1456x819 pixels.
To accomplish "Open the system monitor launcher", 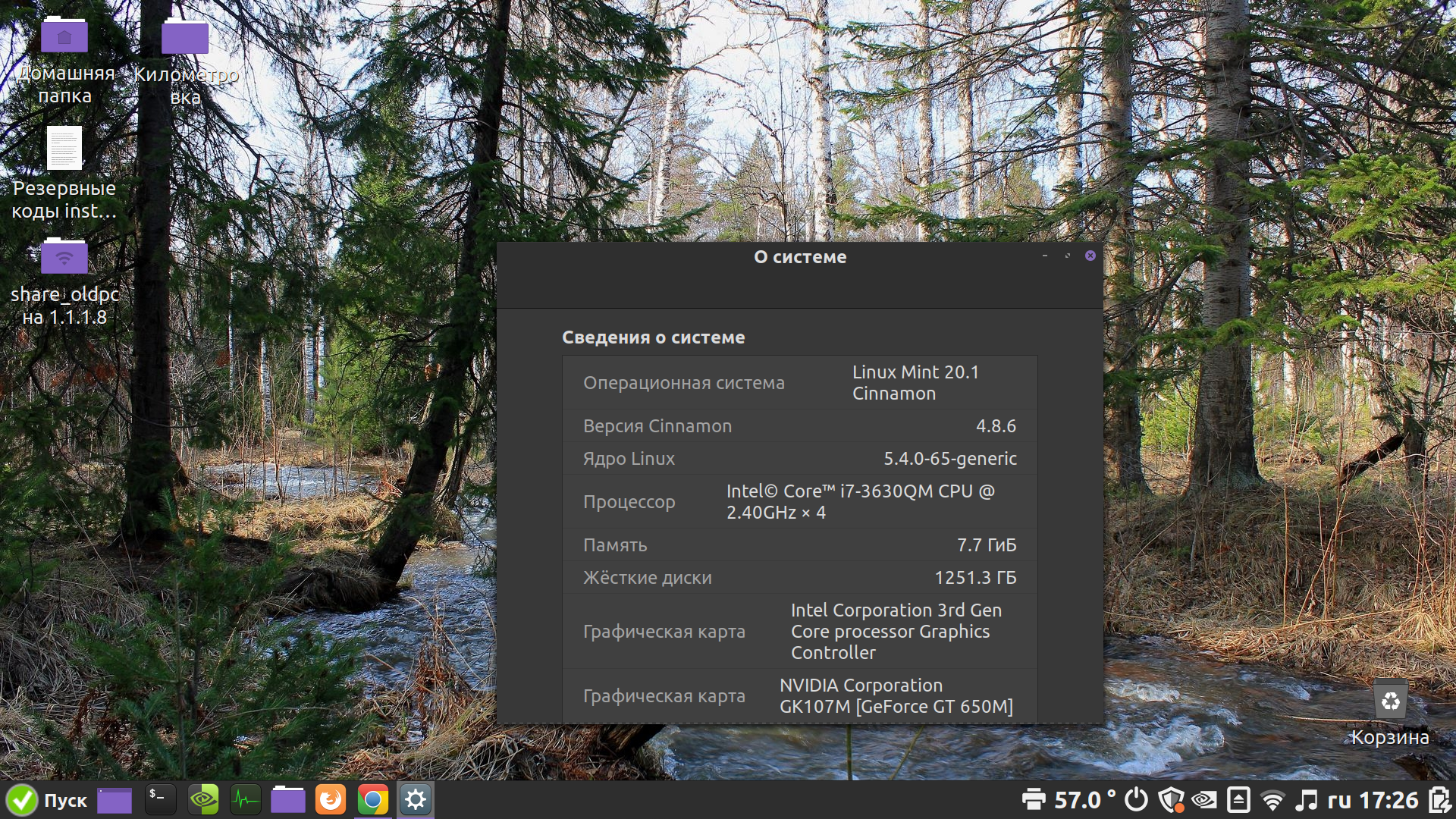I will pos(245,800).
